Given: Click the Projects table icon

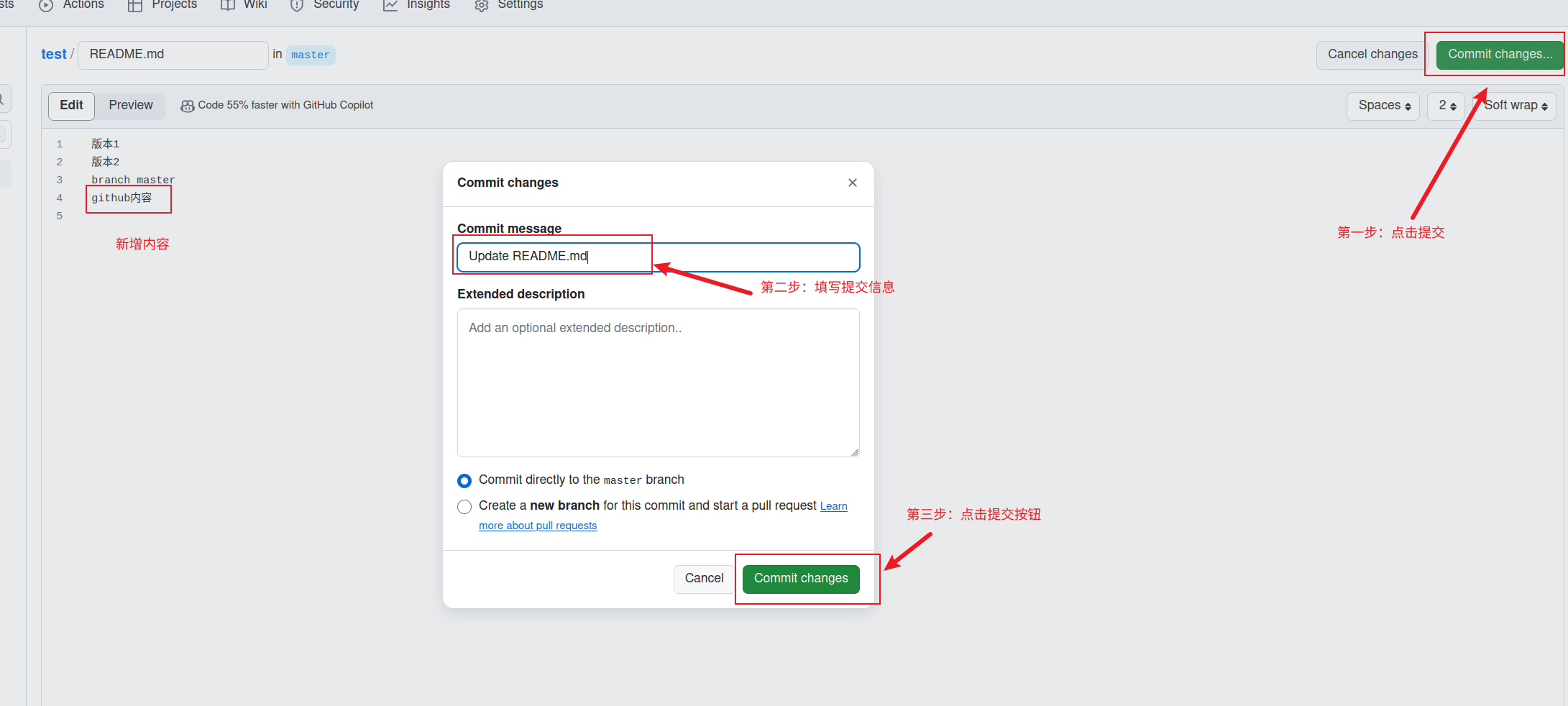Looking at the screenshot, I should [x=135, y=6].
